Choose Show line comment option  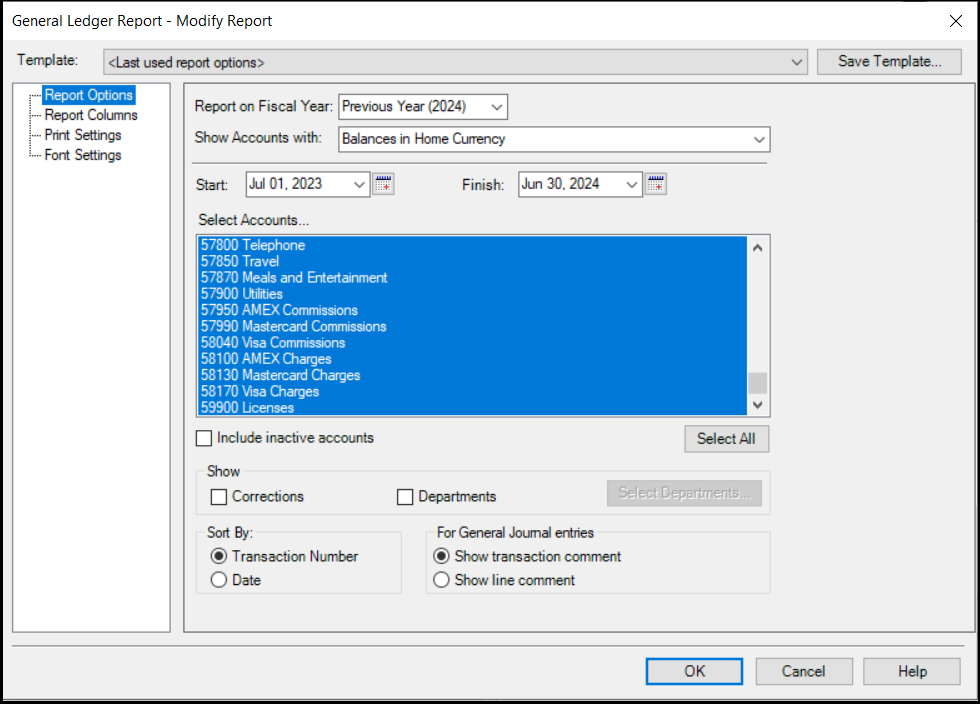[441, 580]
